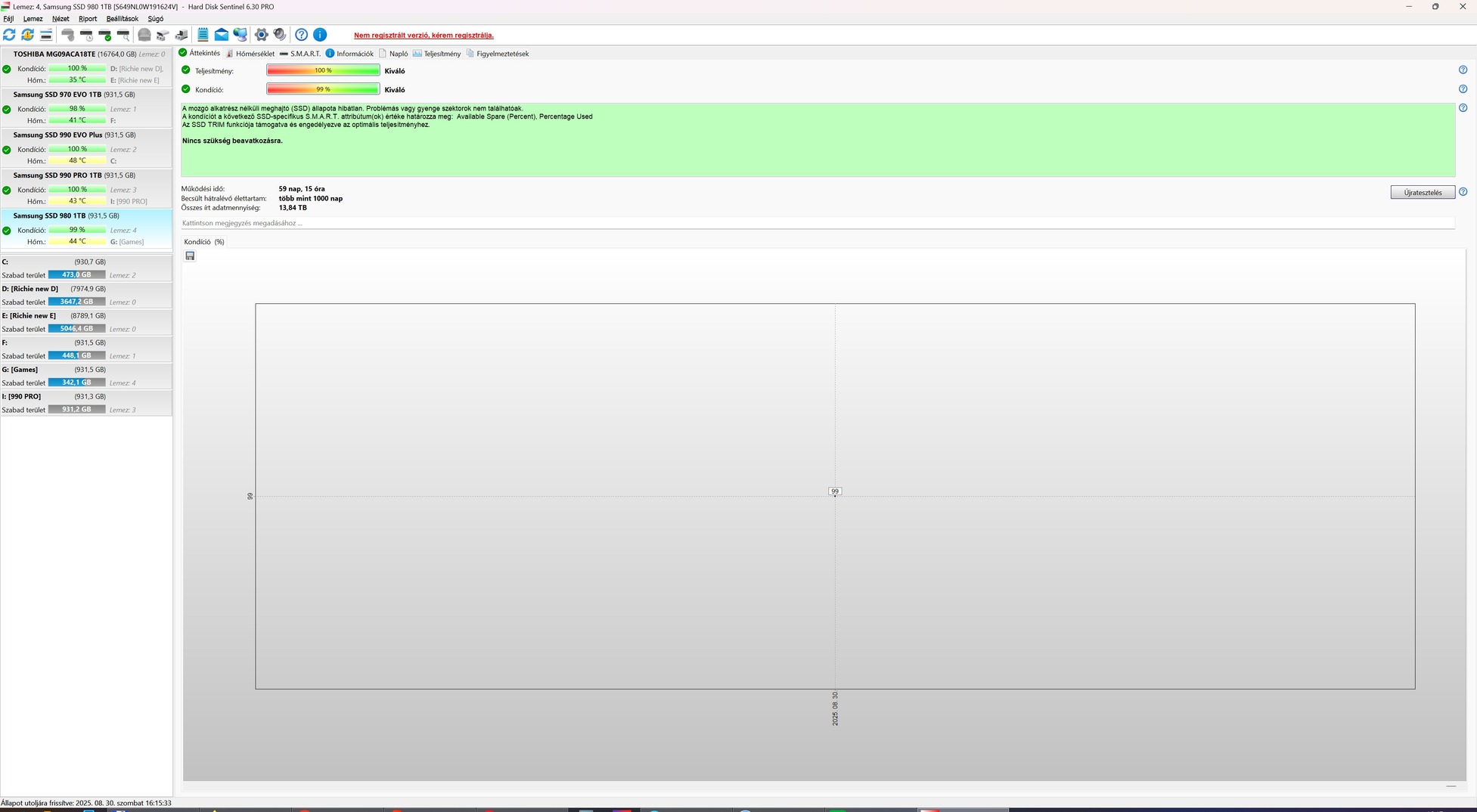Click the comment field Kattintson megjegyzés megadásához
Screen dimensions: 1477x812
(818, 223)
